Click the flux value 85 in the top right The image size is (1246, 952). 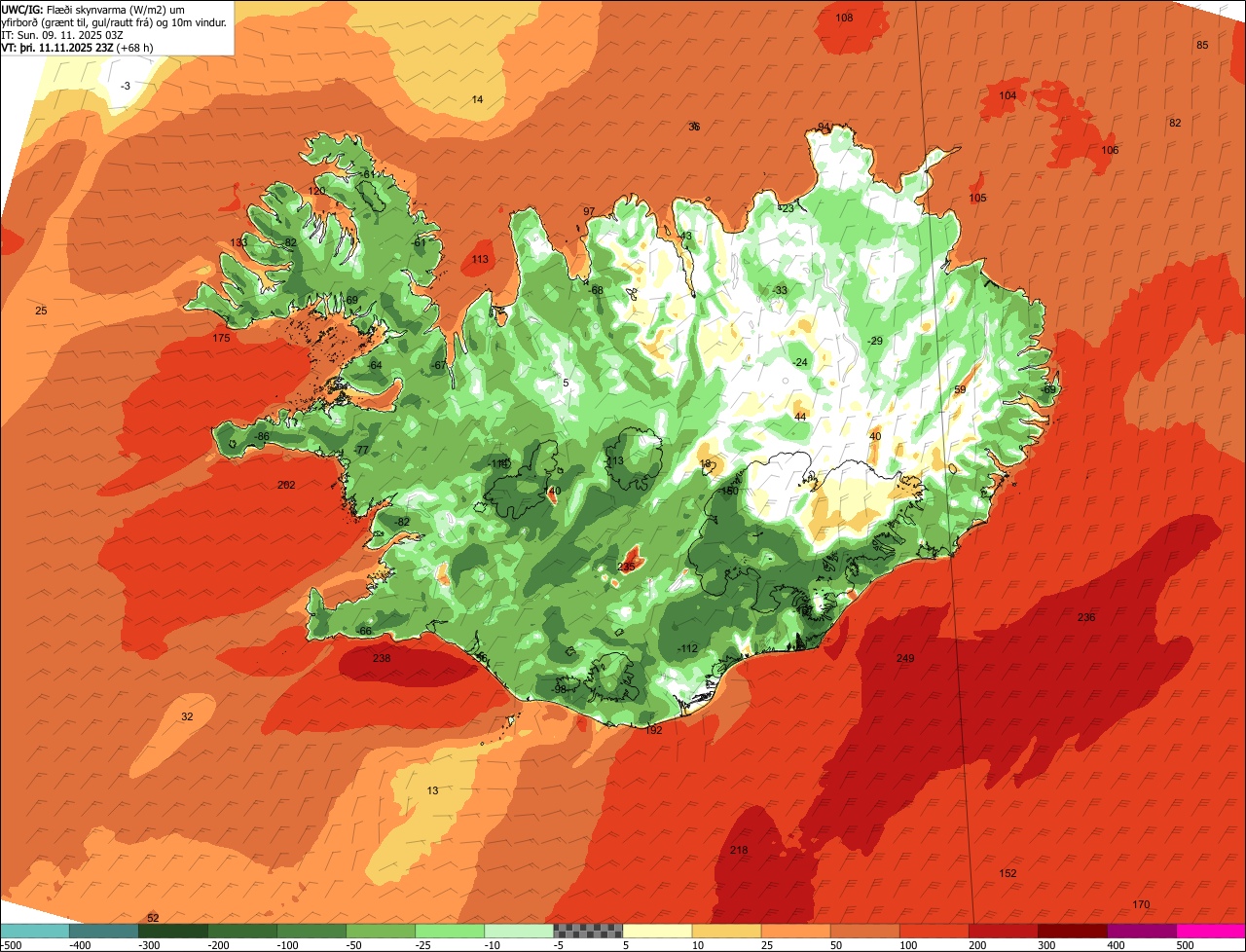pyautogui.click(x=1202, y=46)
